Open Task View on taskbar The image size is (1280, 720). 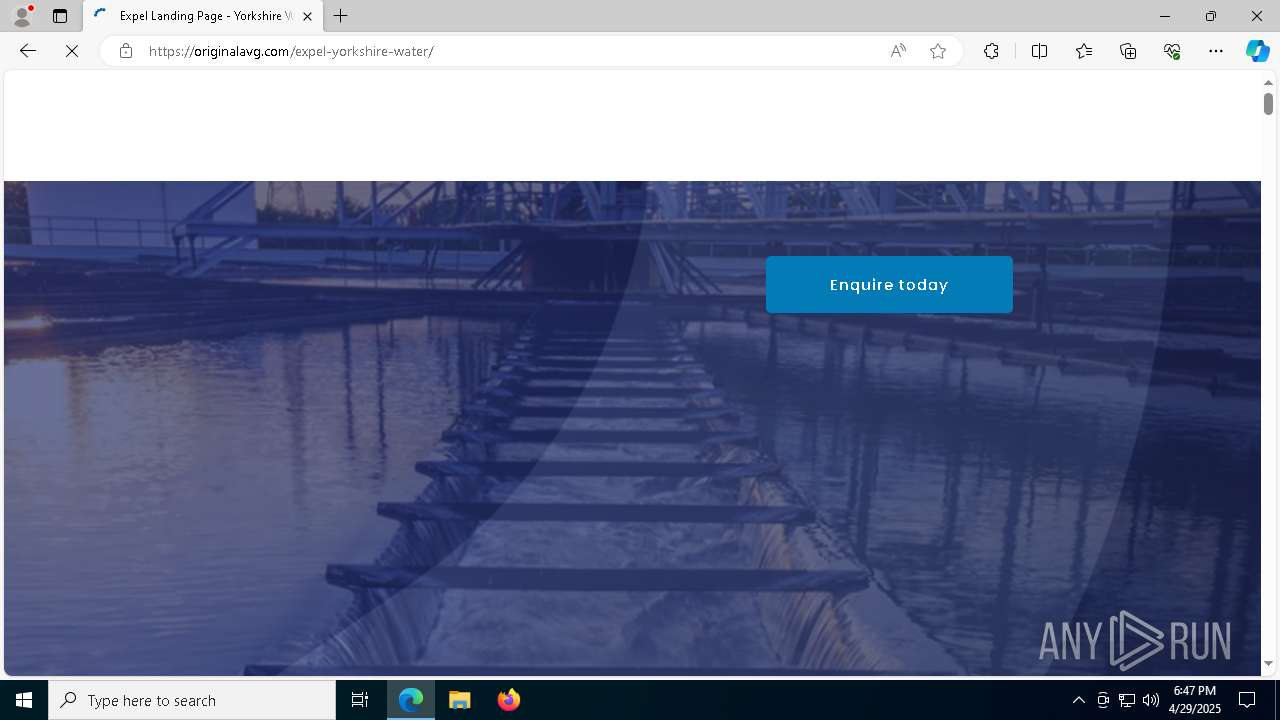pyautogui.click(x=360, y=700)
